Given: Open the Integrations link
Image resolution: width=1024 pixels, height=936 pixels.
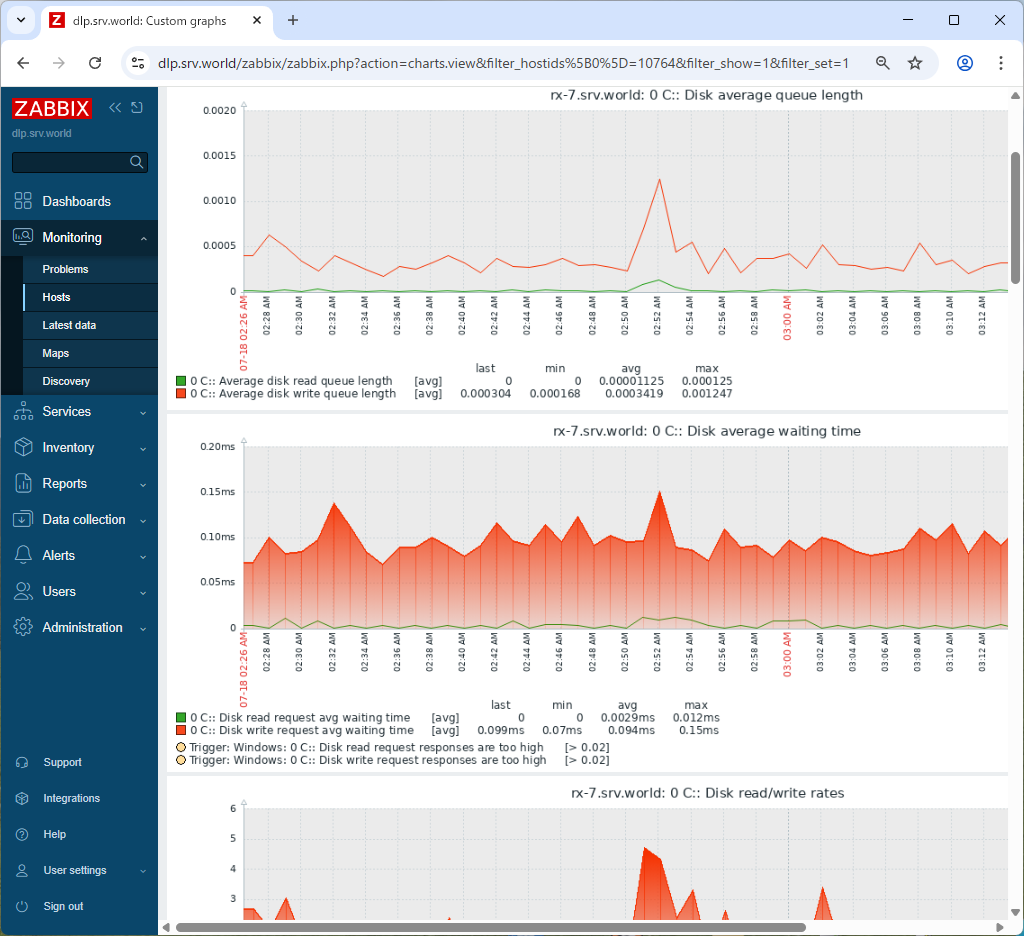Looking at the screenshot, I should [x=71, y=798].
